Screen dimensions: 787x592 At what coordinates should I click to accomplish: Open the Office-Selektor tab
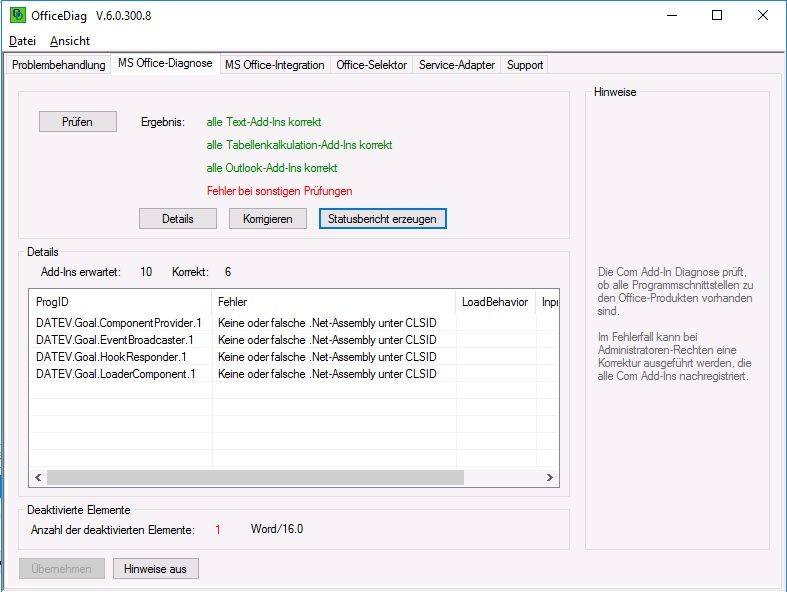tap(371, 65)
